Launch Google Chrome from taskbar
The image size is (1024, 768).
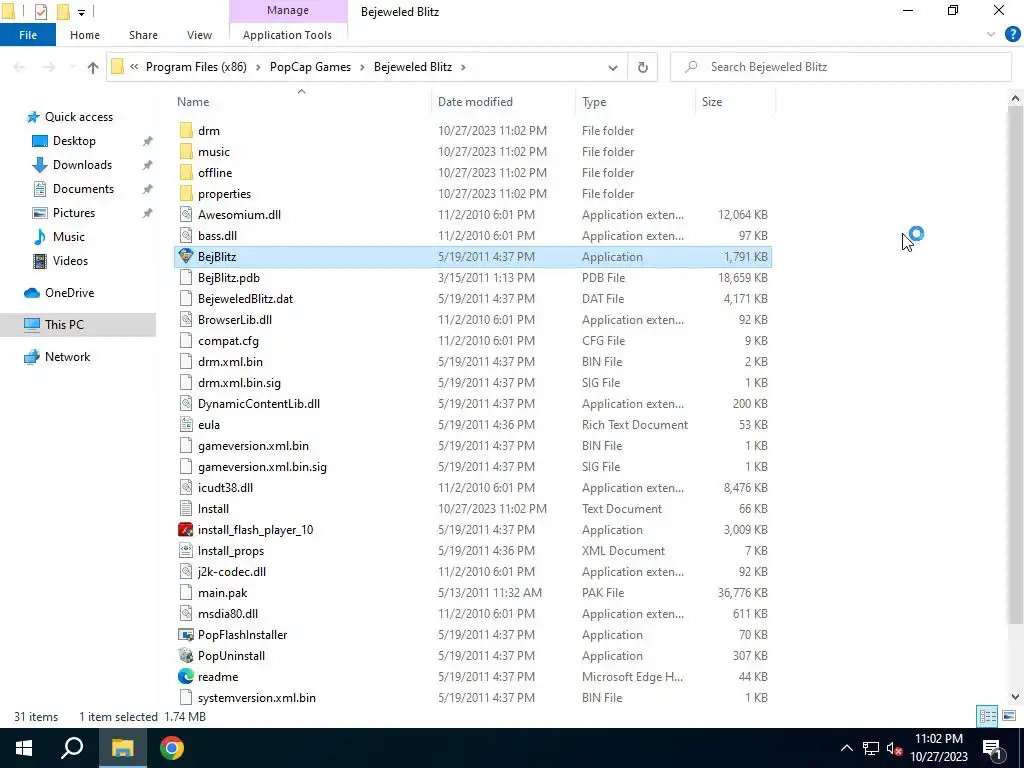coord(172,748)
